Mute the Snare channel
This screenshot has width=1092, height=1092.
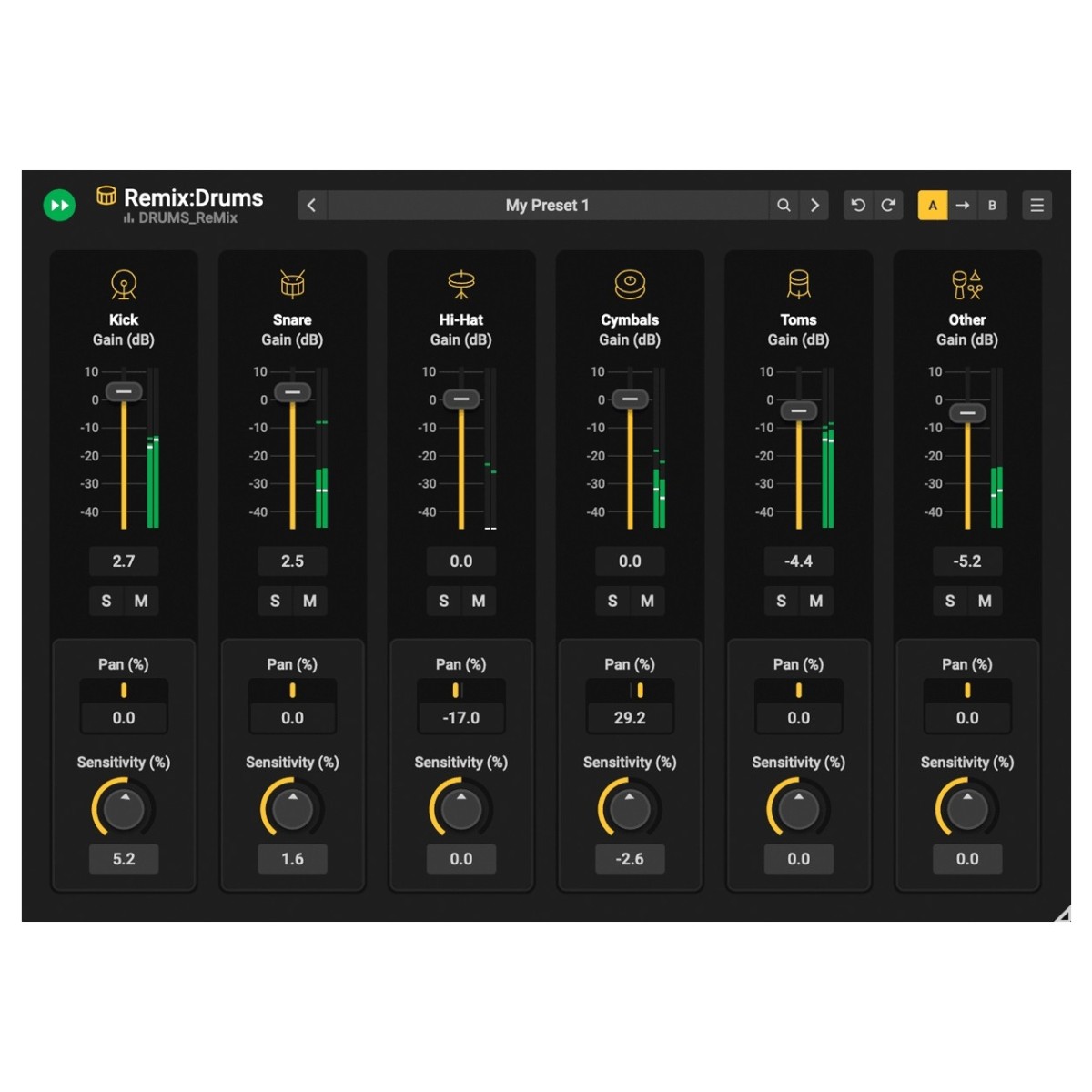pos(309,601)
